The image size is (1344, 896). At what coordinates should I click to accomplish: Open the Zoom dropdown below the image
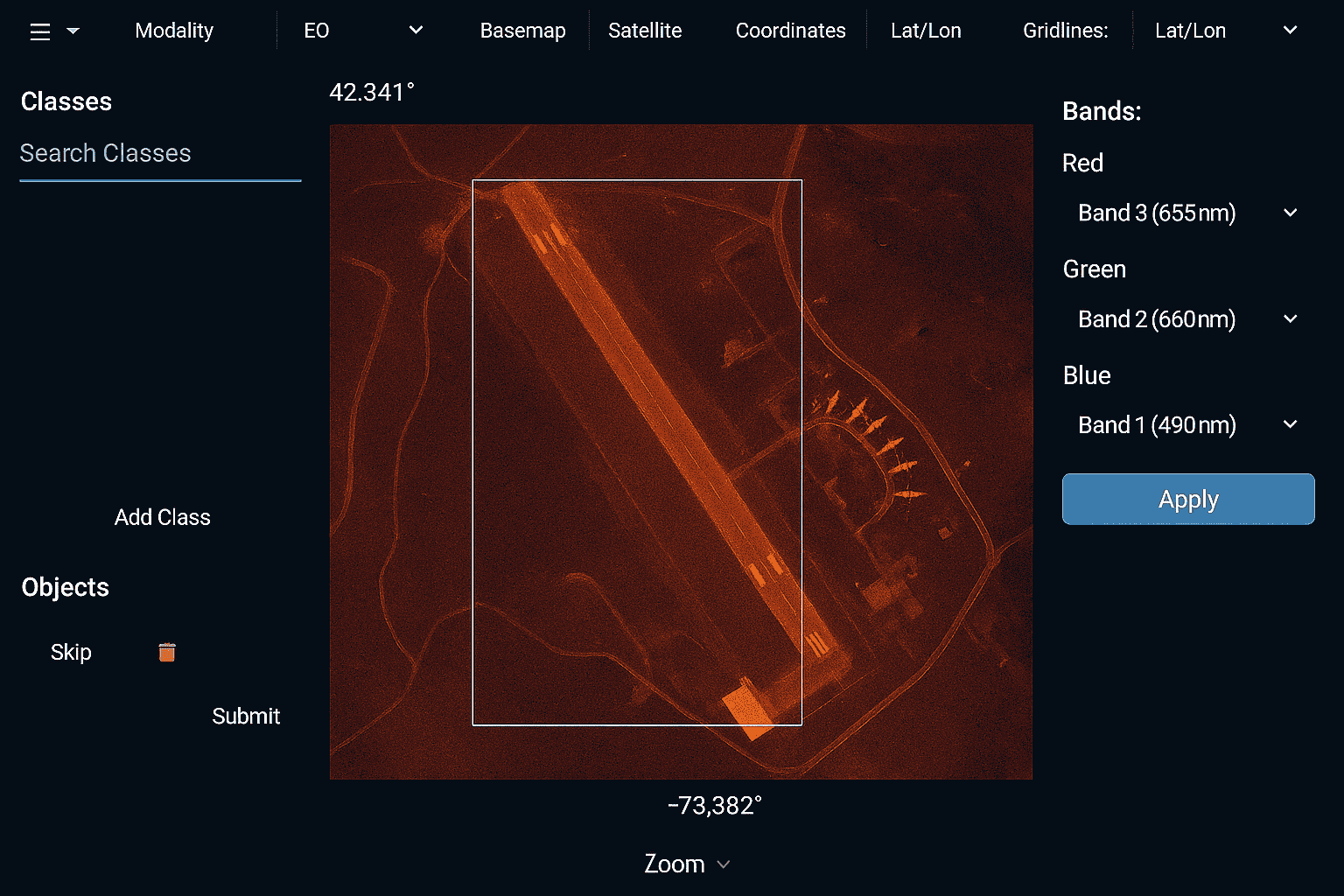(x=687, y=864)
